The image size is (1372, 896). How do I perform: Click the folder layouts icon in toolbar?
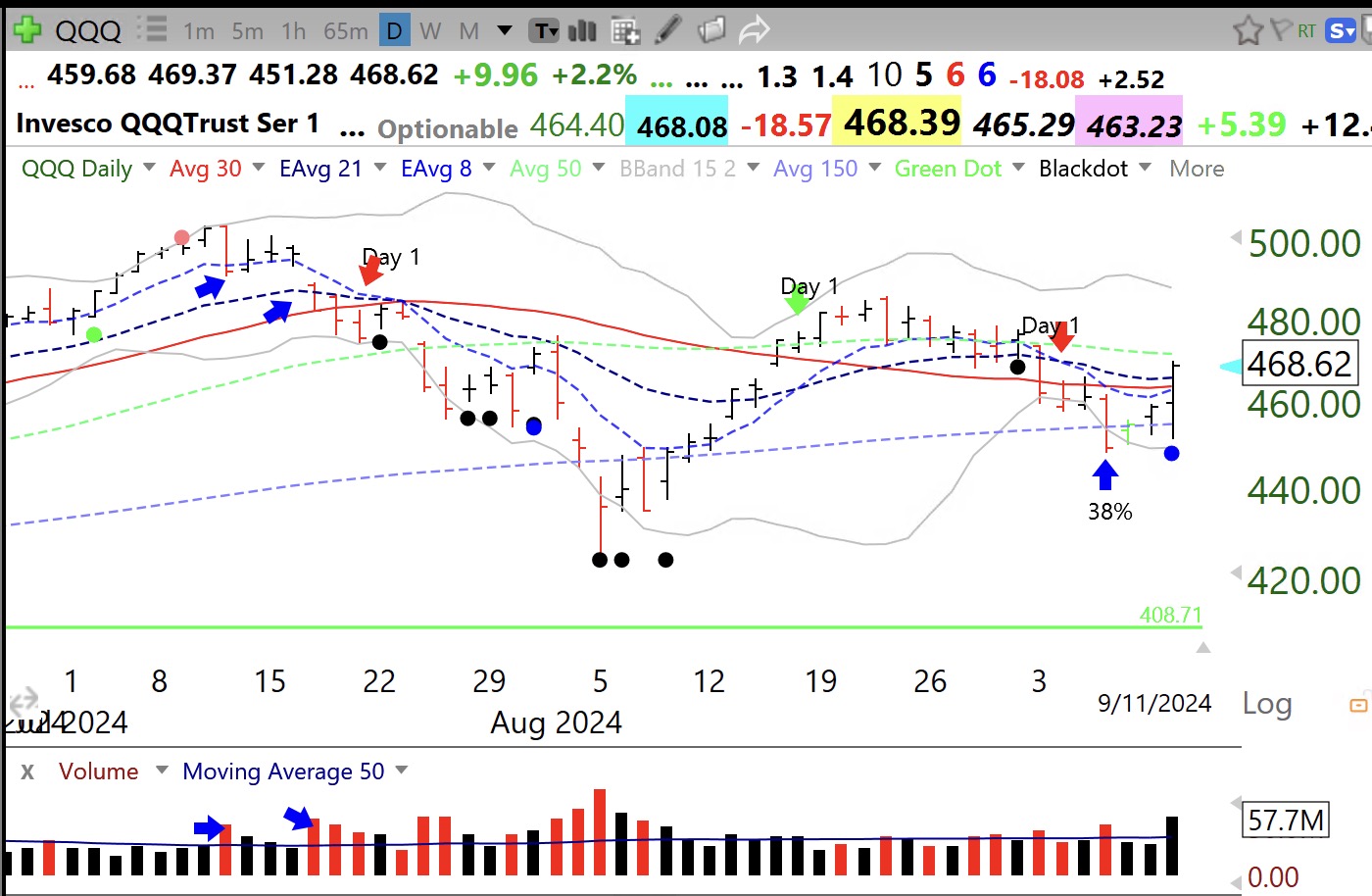point(711,30)
